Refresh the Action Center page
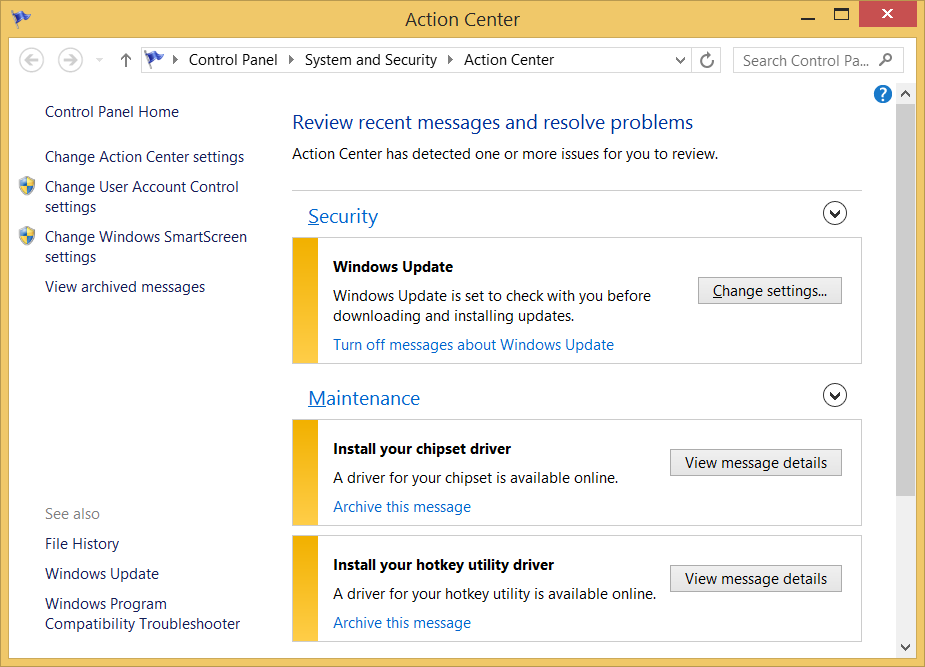The height and width of the screenshot is (667, 925). [x=707, y=60]
